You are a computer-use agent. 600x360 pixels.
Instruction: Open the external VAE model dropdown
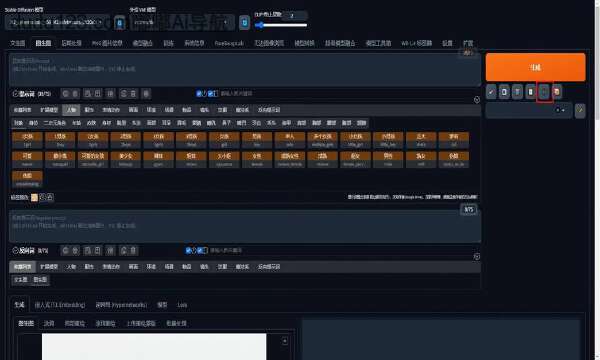tap(182, 23)
